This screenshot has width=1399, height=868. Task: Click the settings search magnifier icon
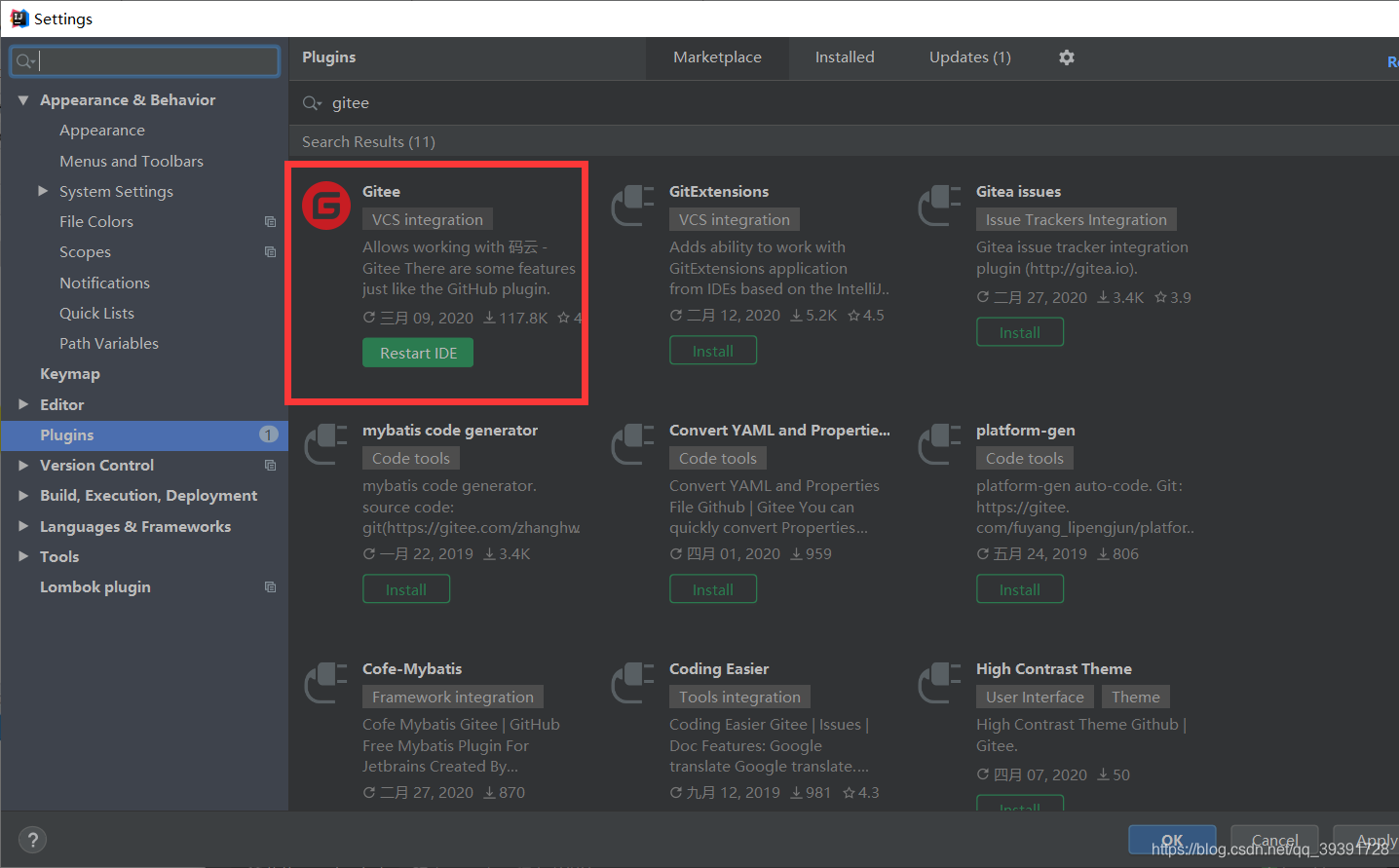click(x=25, y=61)
